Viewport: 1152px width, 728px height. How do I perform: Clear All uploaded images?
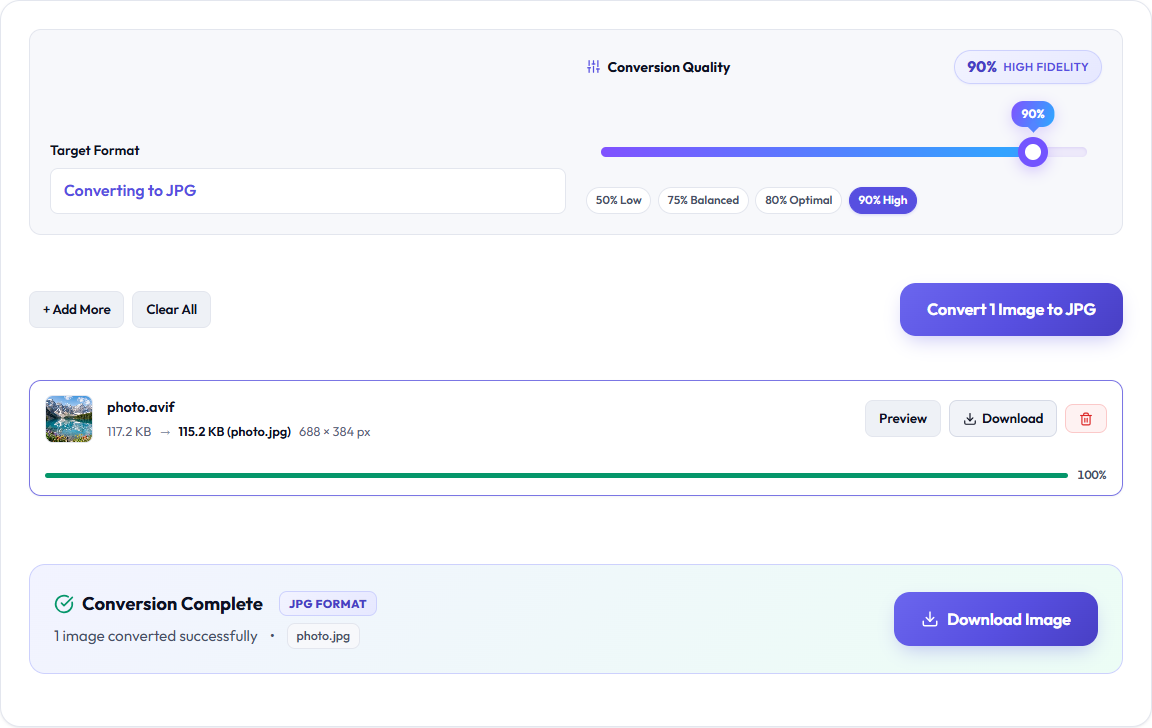pos(171,309)
